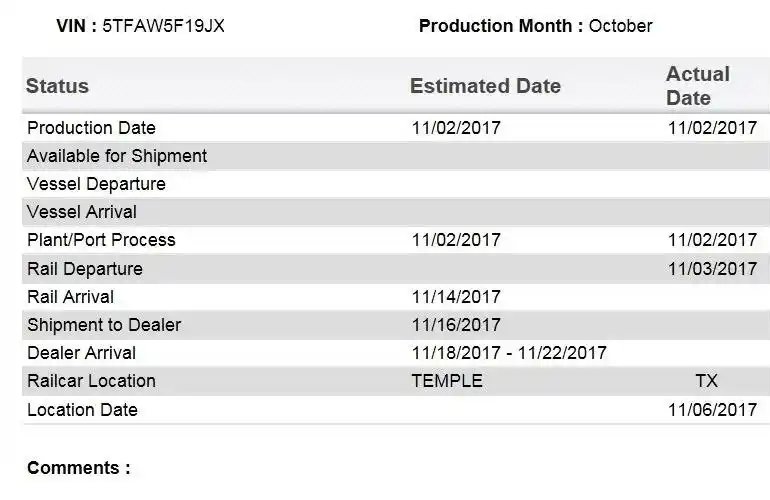Click the Available for Shipment row
770x500 pixels.
[396, 156]
